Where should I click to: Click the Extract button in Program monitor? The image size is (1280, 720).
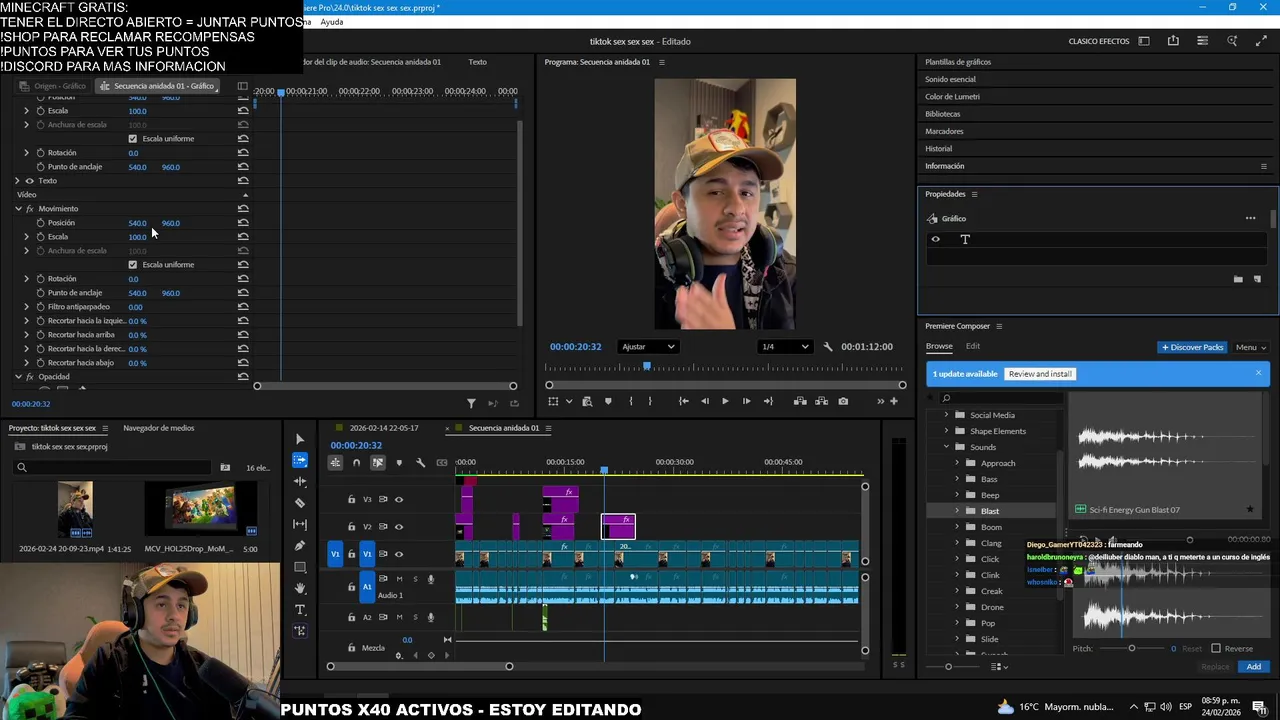821,401
